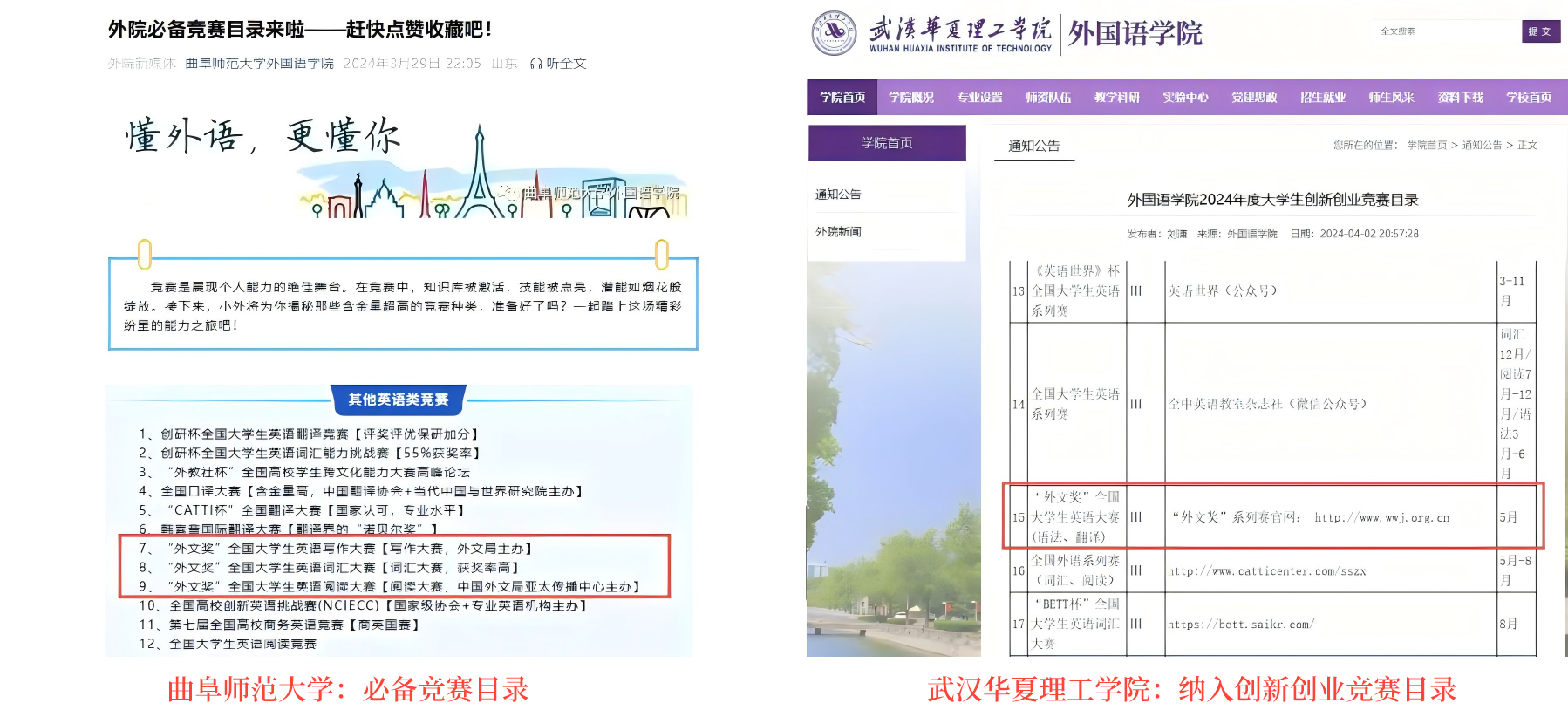
Task: Click the 外院新媒体 author label
Action: [x=142, y=64]
